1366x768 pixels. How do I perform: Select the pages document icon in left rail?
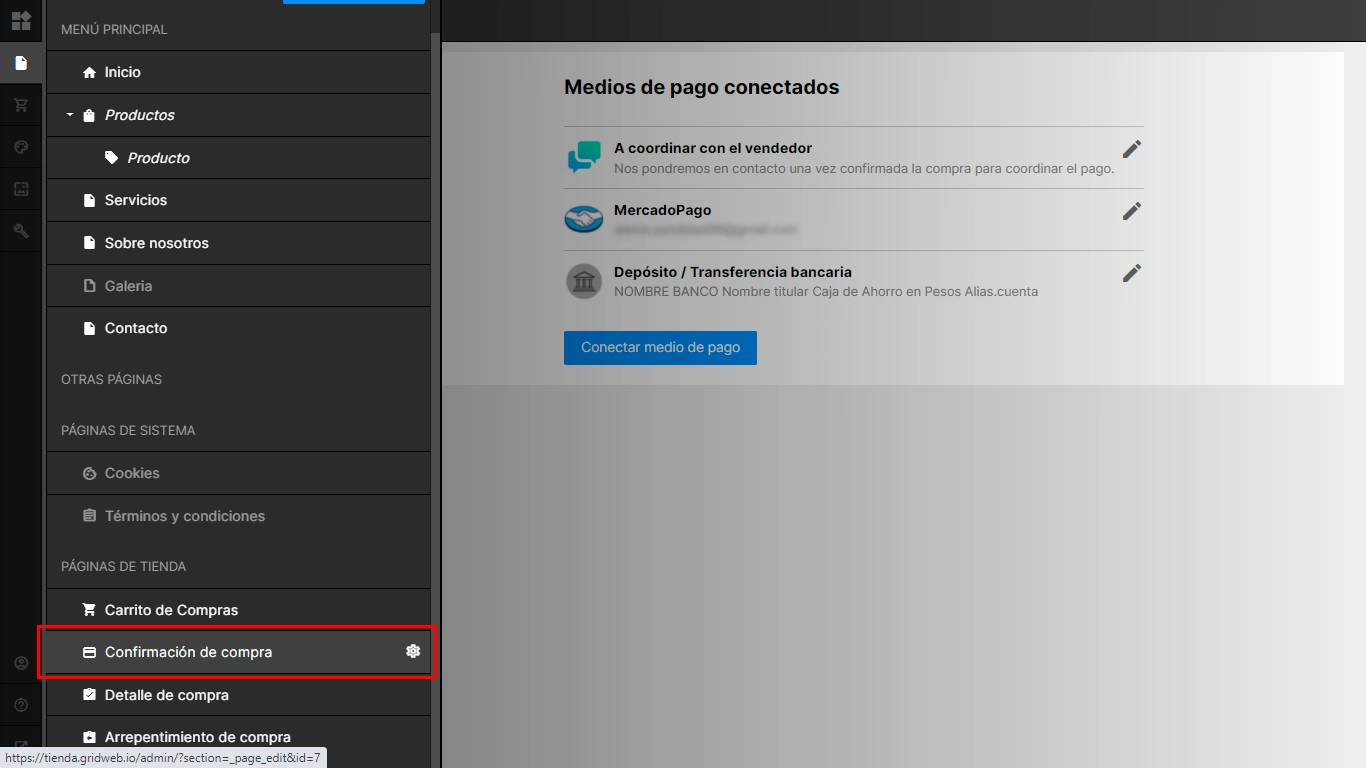(x=21, y=63)
